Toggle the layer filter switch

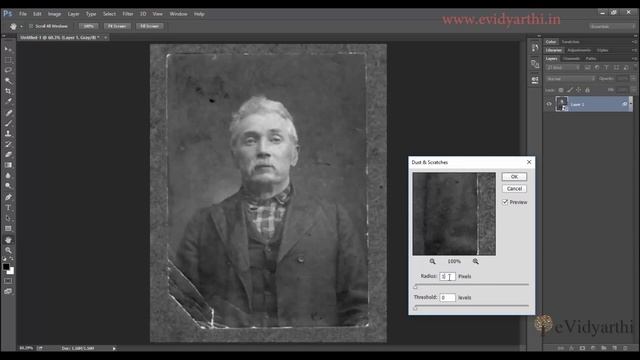tap(635, 67)
